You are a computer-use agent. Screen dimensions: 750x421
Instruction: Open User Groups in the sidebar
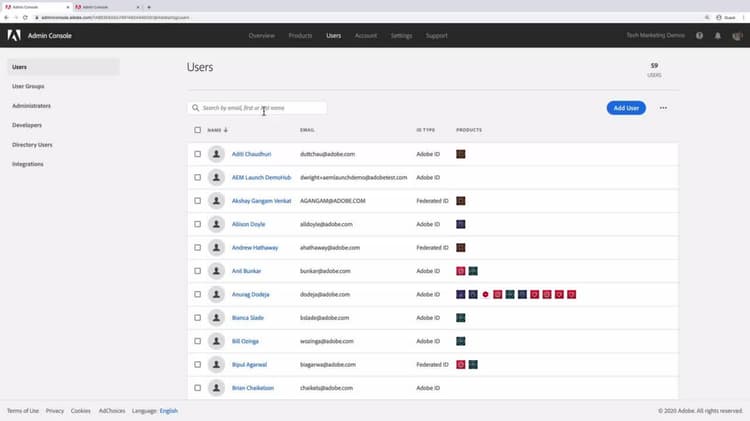click(x=28, y=86)
